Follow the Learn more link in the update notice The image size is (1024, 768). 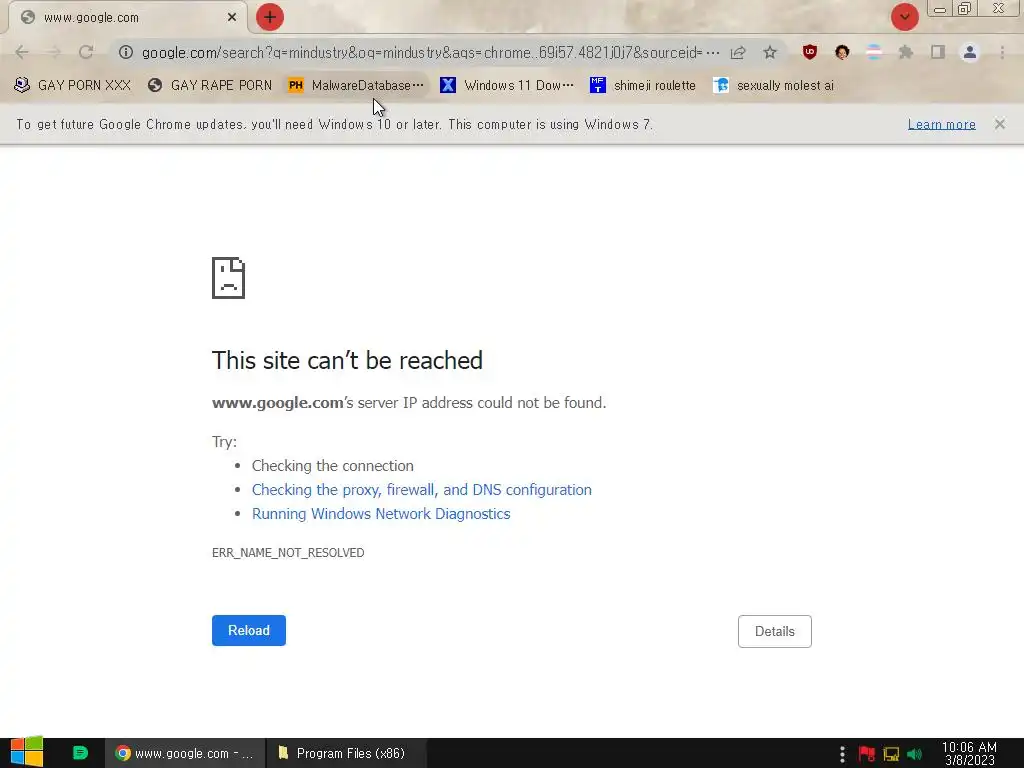[x=942, y=124]
